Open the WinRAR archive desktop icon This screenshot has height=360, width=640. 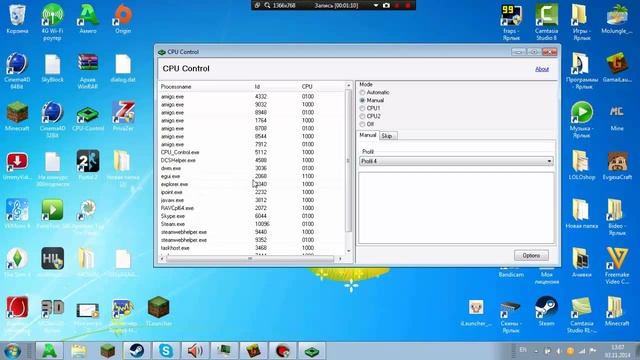pyautogui.click(x=88, y=70)
